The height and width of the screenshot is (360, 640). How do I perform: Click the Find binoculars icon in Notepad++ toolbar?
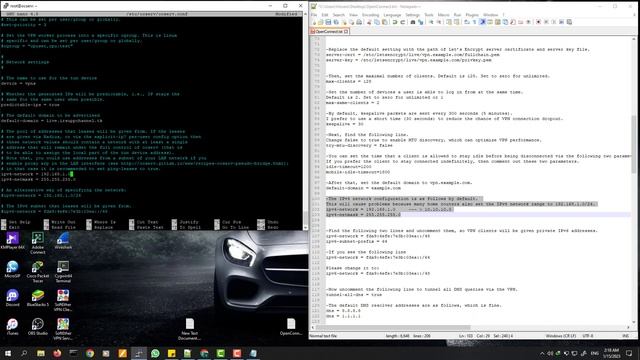point(413,22)
